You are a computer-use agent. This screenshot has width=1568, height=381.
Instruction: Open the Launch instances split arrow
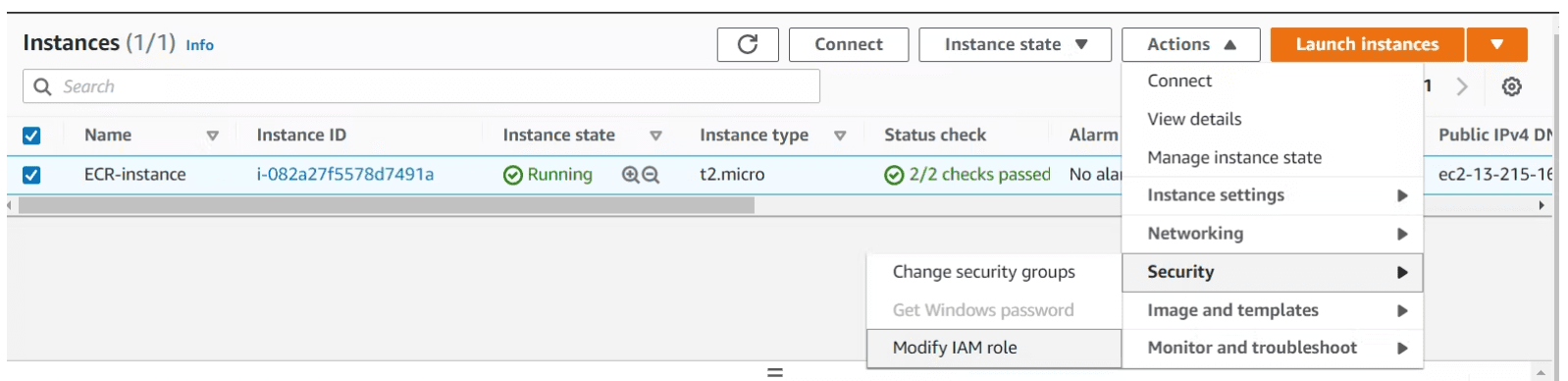pos(1496,44)
